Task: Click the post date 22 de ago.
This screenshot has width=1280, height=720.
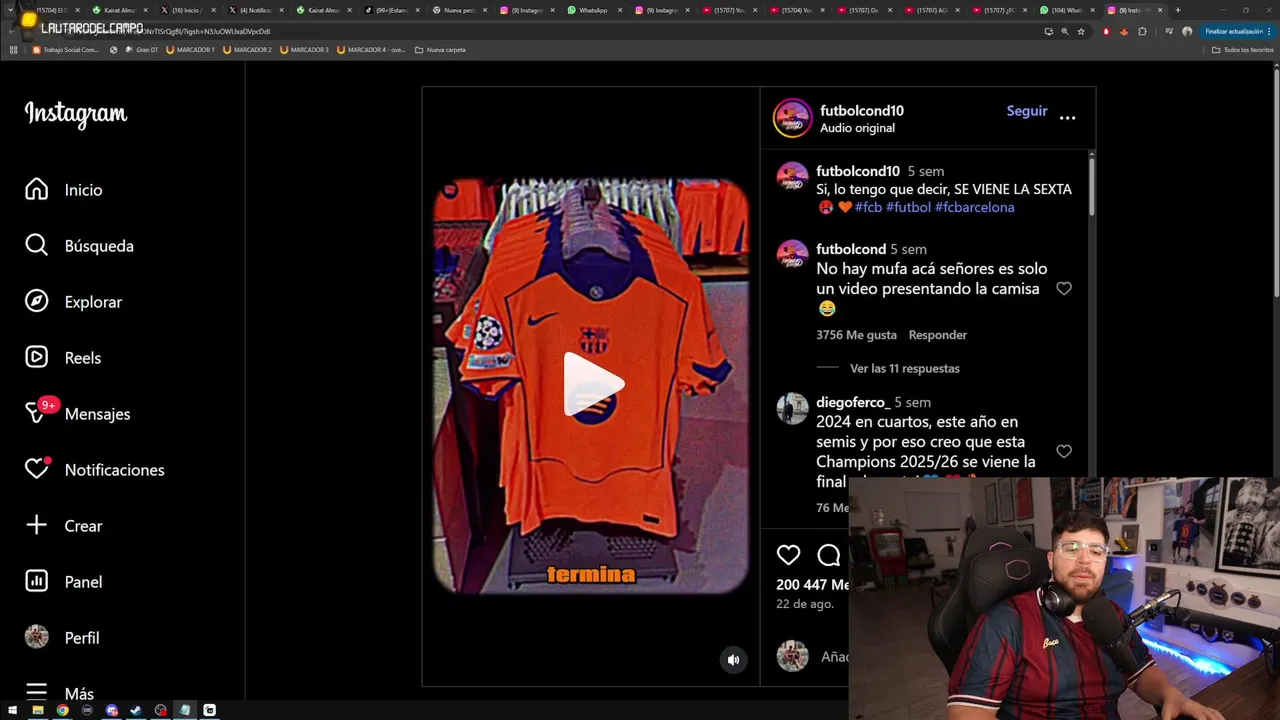Action: (x=804, y=604)
